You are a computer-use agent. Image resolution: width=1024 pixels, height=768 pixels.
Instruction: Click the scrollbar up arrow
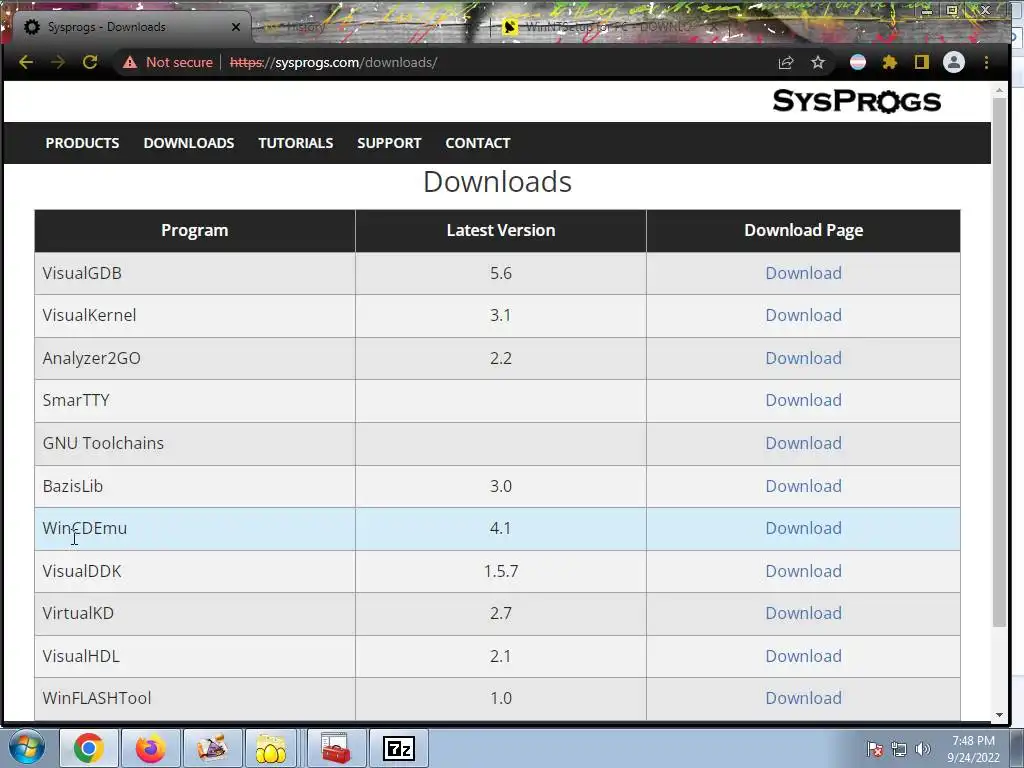pyautogui.click(x=999, y=90)
